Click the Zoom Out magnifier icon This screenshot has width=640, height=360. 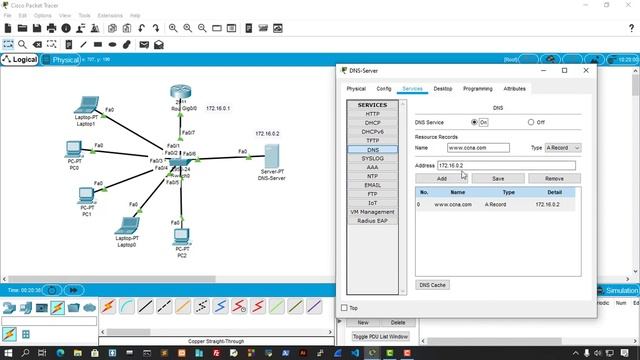[x=202, y=28]
